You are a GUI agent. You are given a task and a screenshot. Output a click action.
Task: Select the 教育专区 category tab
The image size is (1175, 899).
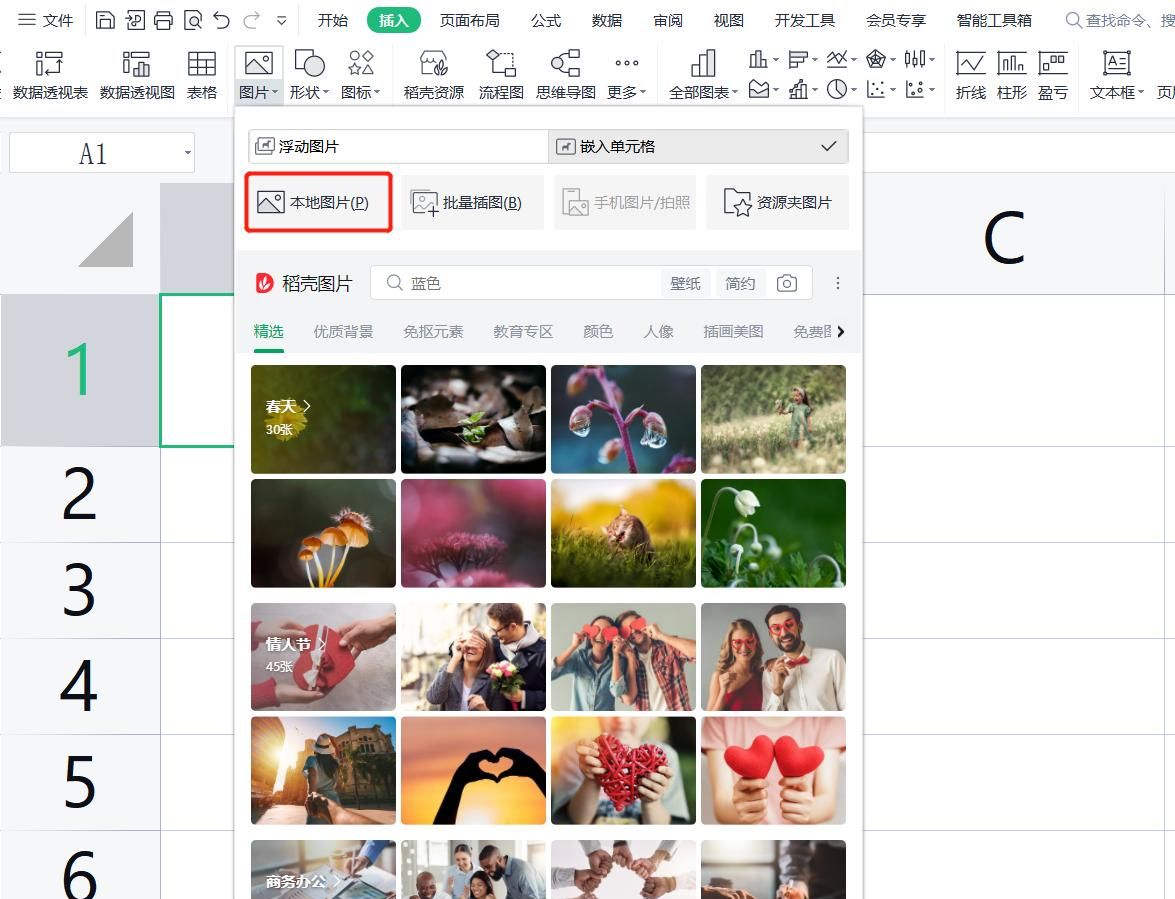(523, 331)
